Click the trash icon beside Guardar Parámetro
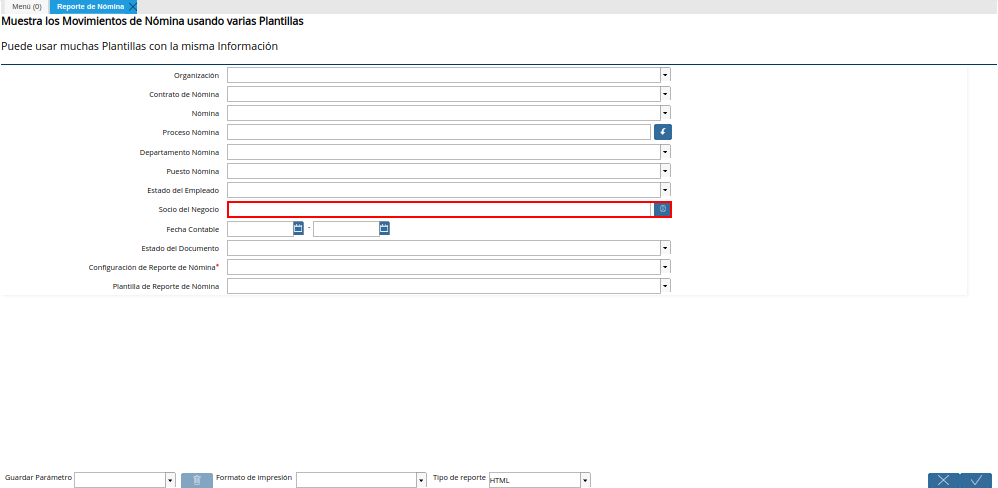 pyautogui.click(x=197, y=480)
